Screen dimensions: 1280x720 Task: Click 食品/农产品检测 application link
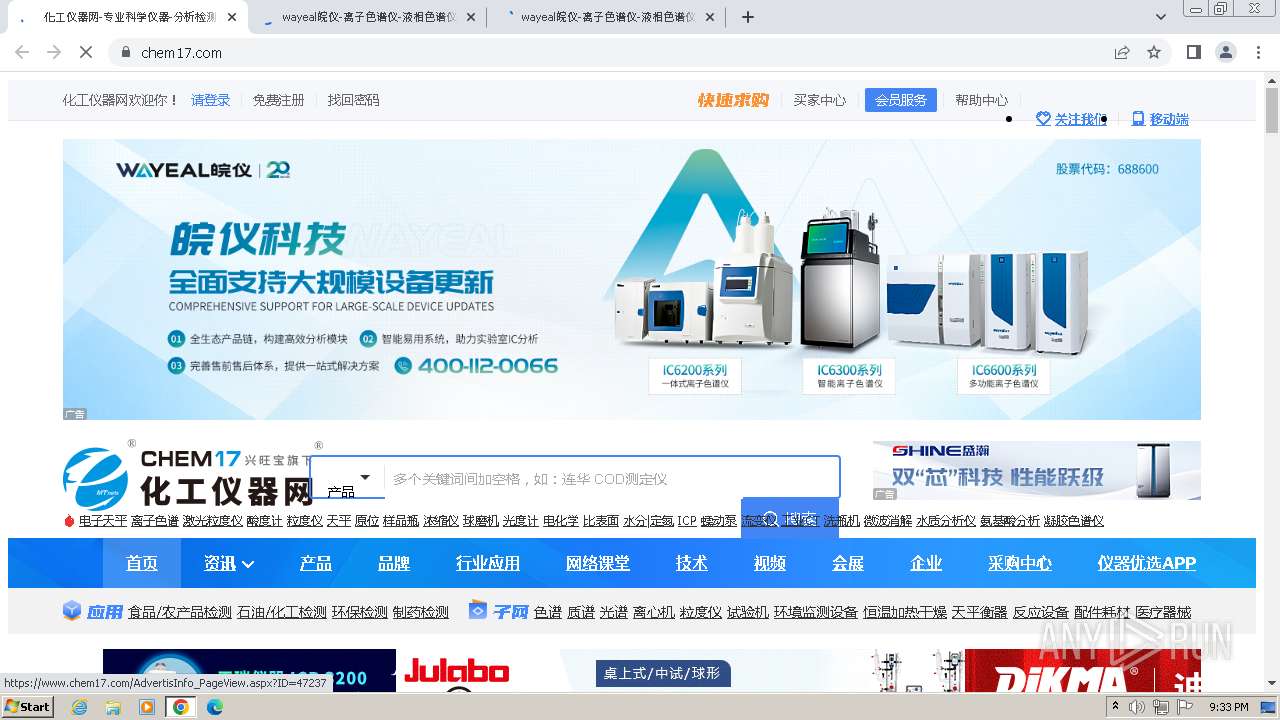coord(180,612)
